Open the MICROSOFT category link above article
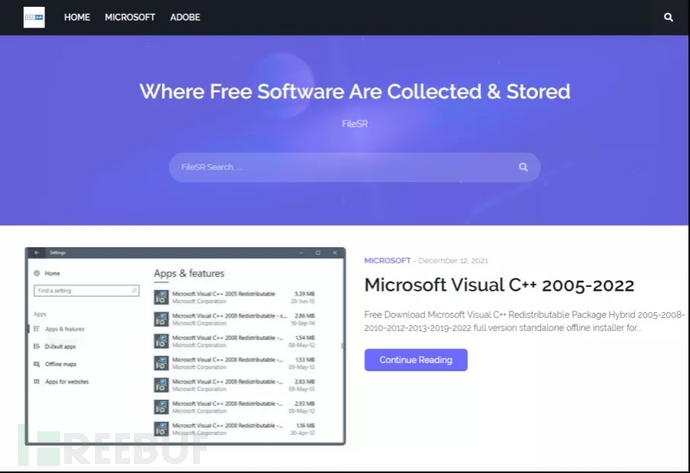Viewport: 690px width, 473px height. [x=387, y=260]
